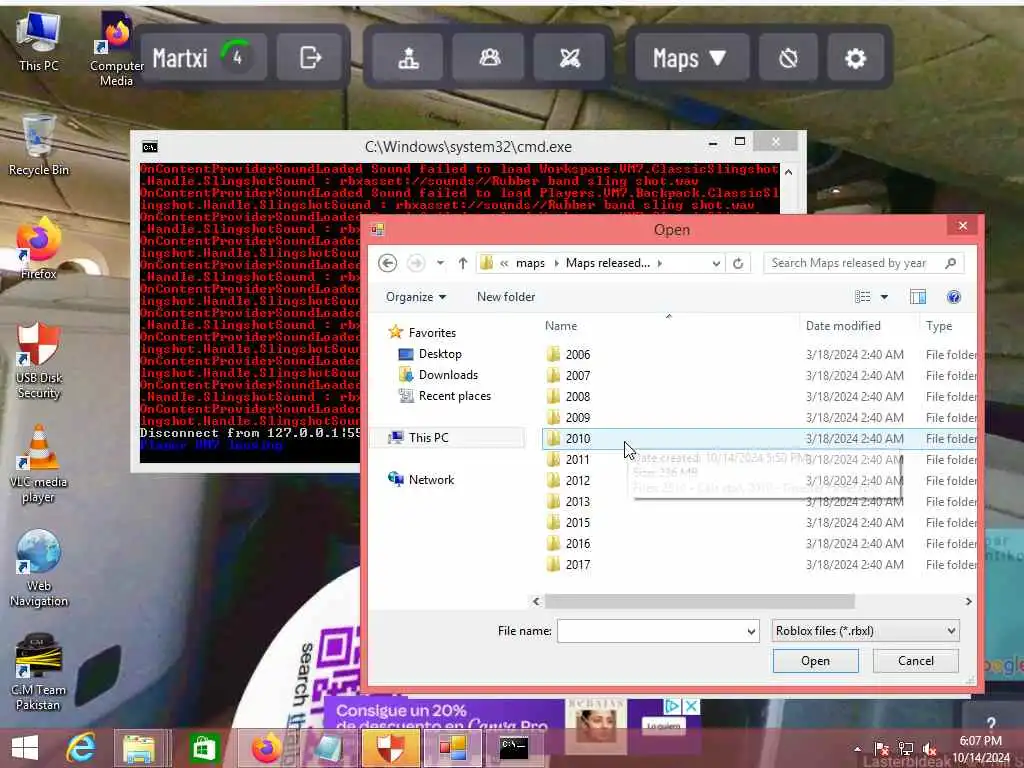Select Network in navigation pane
This screenshot has height=768, width=1024.
coord(421,479)
